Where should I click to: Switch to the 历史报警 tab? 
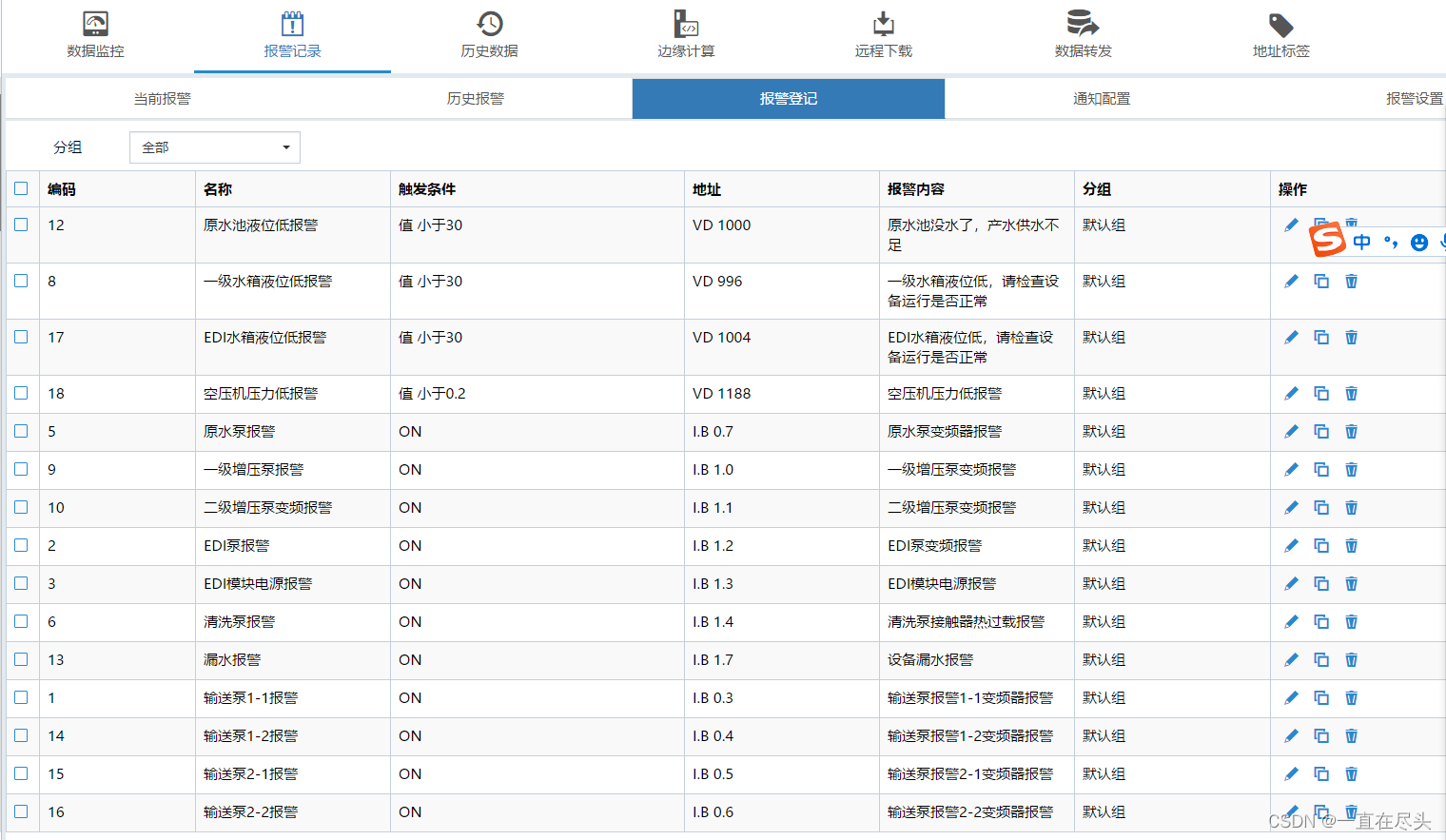pyautogui.click(x=476, y=99)
